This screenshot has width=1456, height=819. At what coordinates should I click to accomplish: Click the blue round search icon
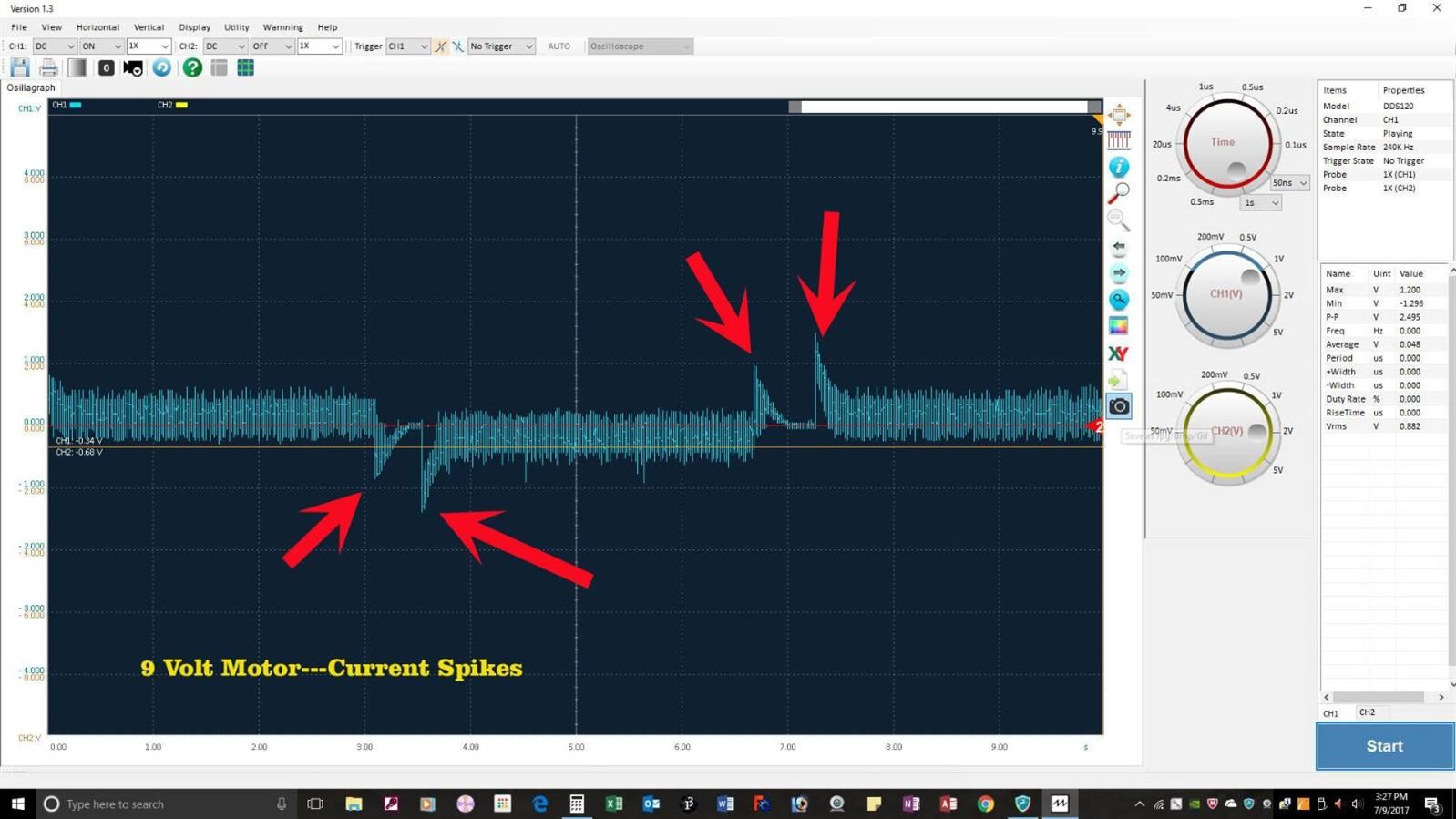pos(1119,300)
